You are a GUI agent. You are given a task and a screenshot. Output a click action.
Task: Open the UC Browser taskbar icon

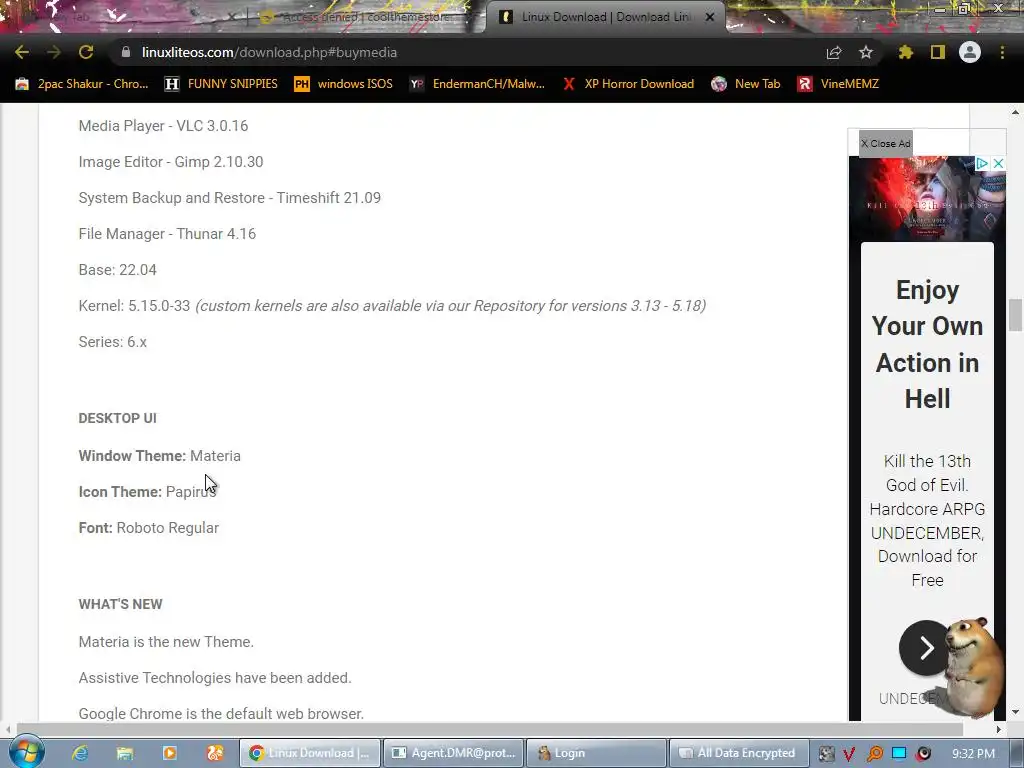pos(215,753)
